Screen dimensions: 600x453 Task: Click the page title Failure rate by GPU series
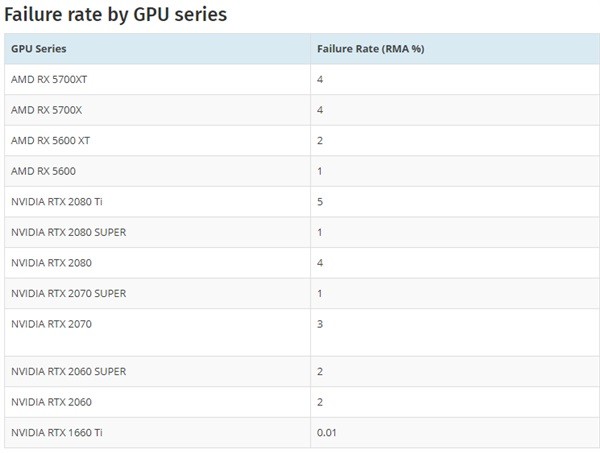[x=116, y=15]
